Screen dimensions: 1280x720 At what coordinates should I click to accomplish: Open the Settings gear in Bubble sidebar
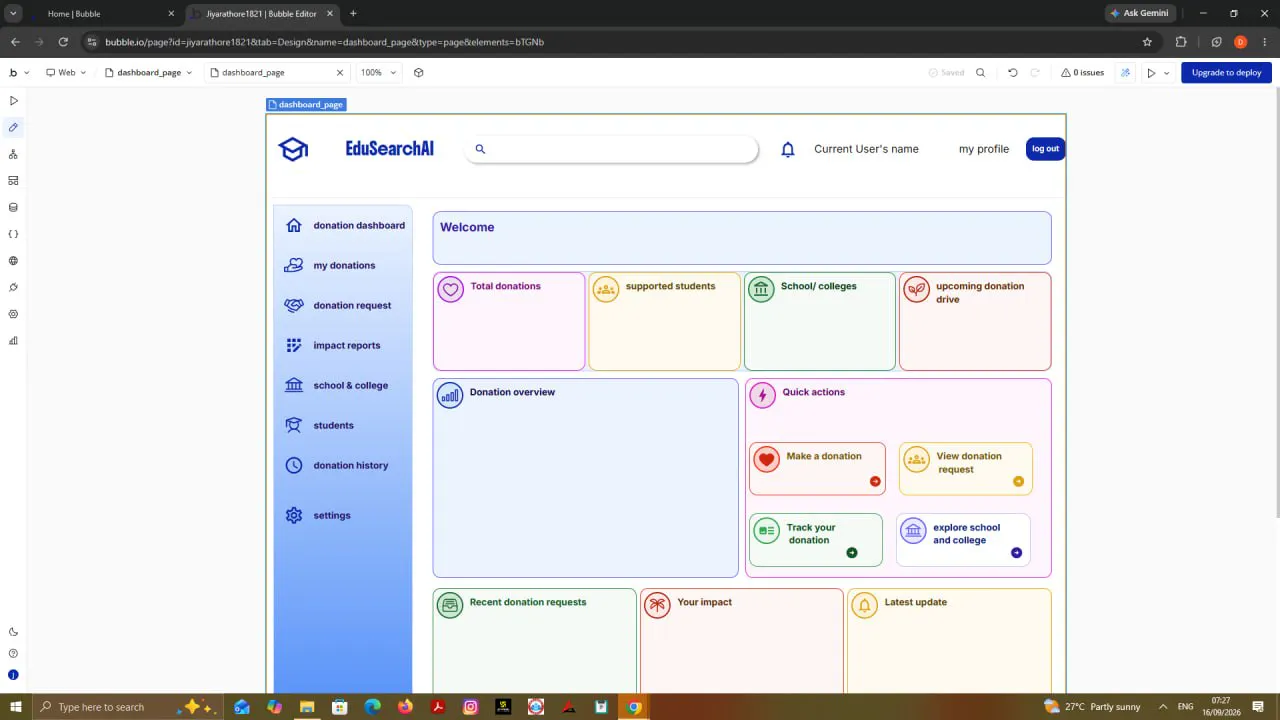point(13,314)
